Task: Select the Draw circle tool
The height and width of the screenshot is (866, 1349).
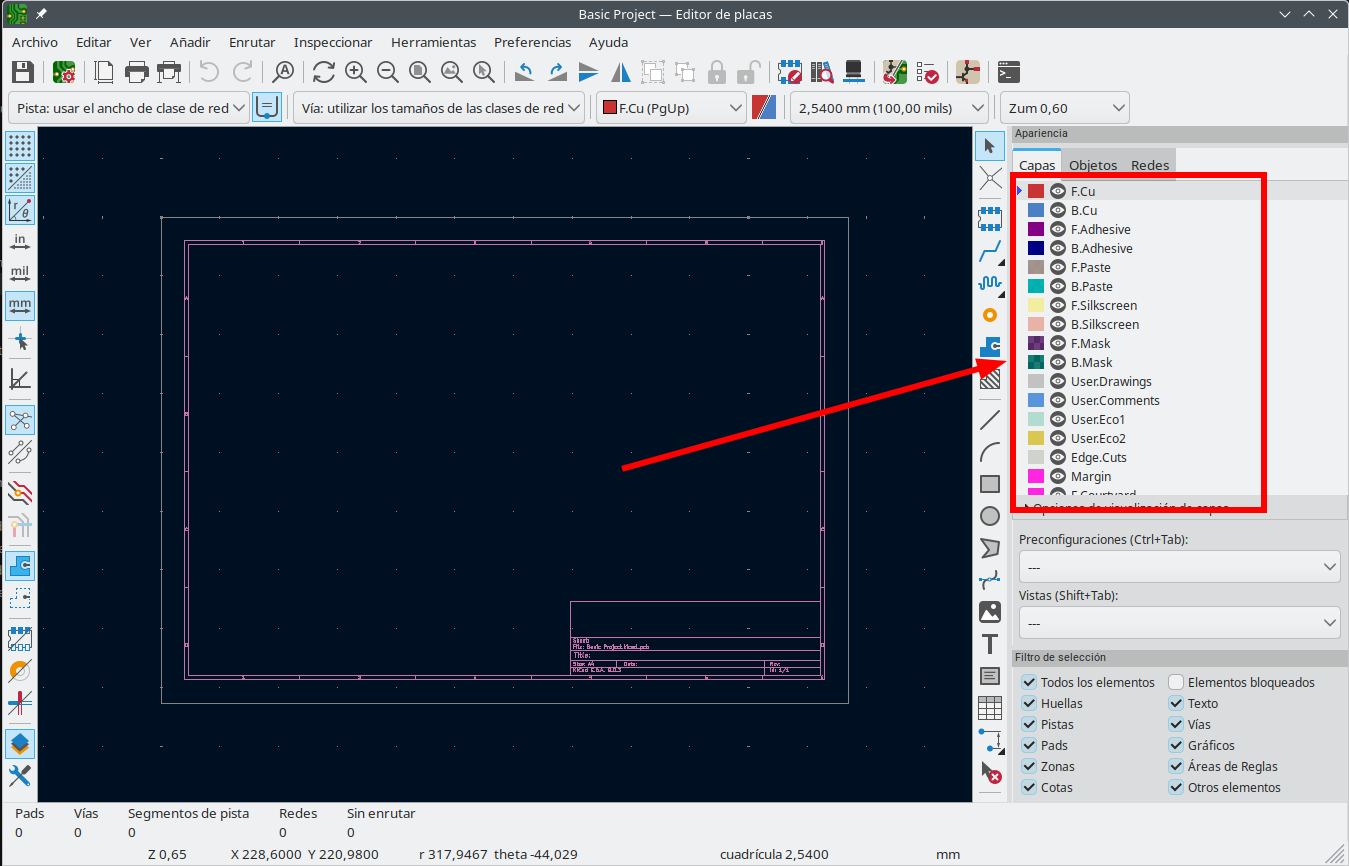Action: (990, 516)
